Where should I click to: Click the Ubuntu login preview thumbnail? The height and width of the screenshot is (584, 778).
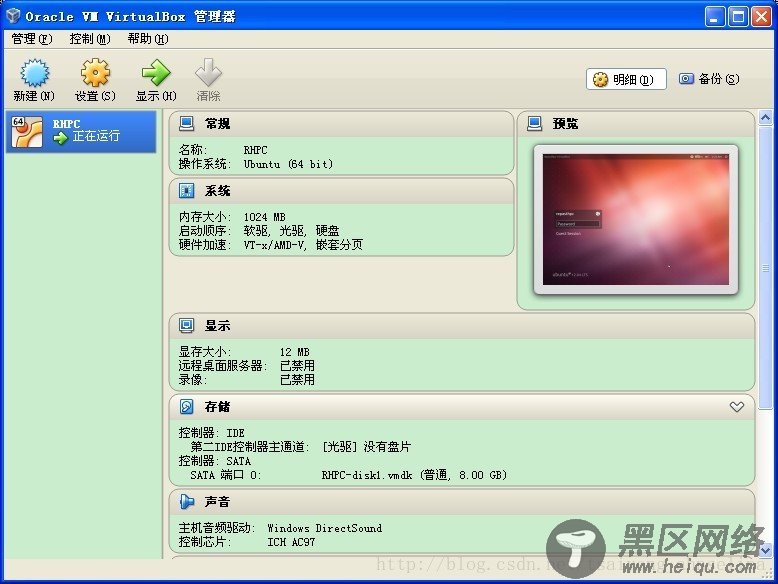[x=636, y=219]
